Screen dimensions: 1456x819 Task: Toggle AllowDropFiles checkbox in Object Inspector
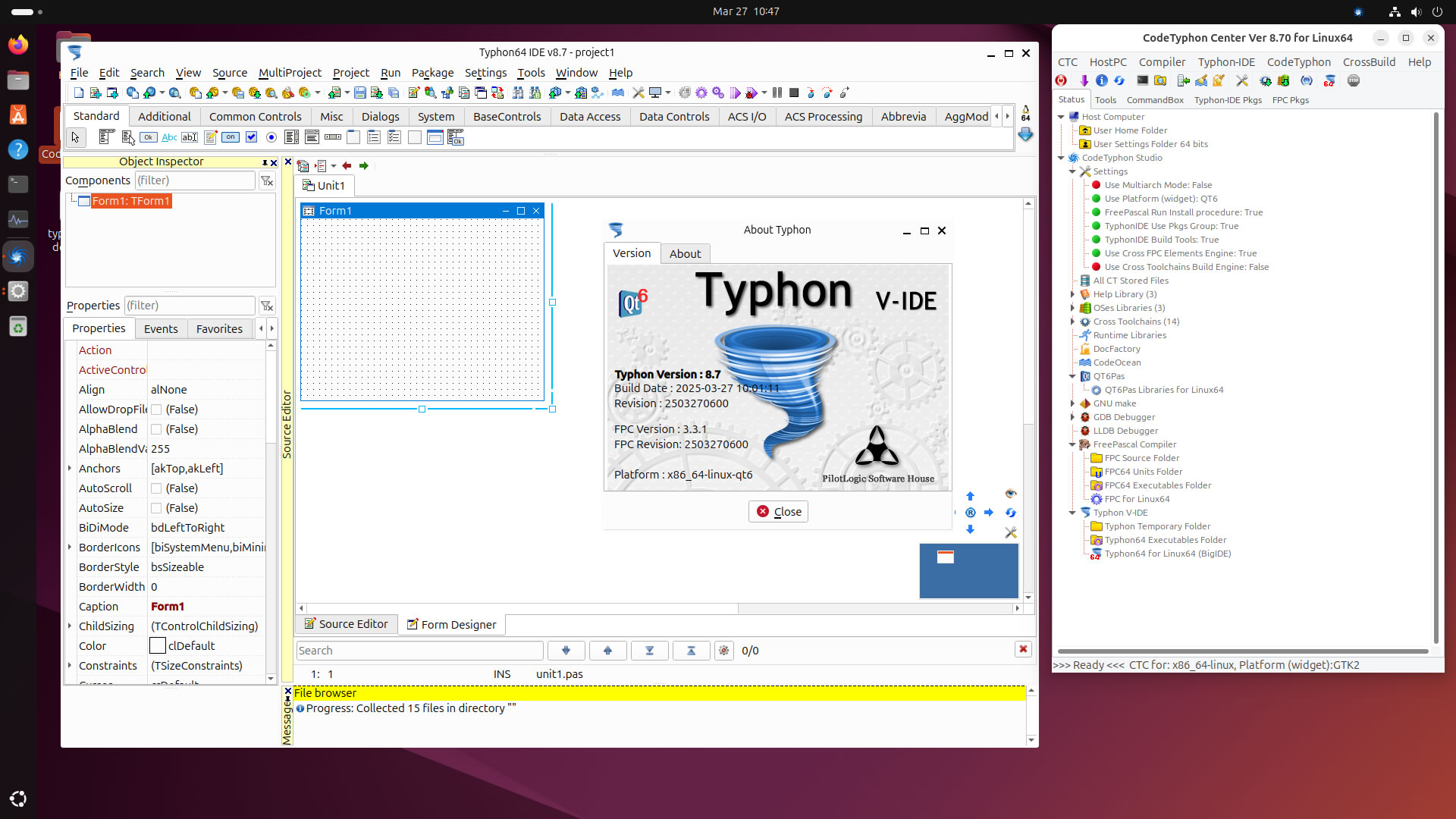156,409
